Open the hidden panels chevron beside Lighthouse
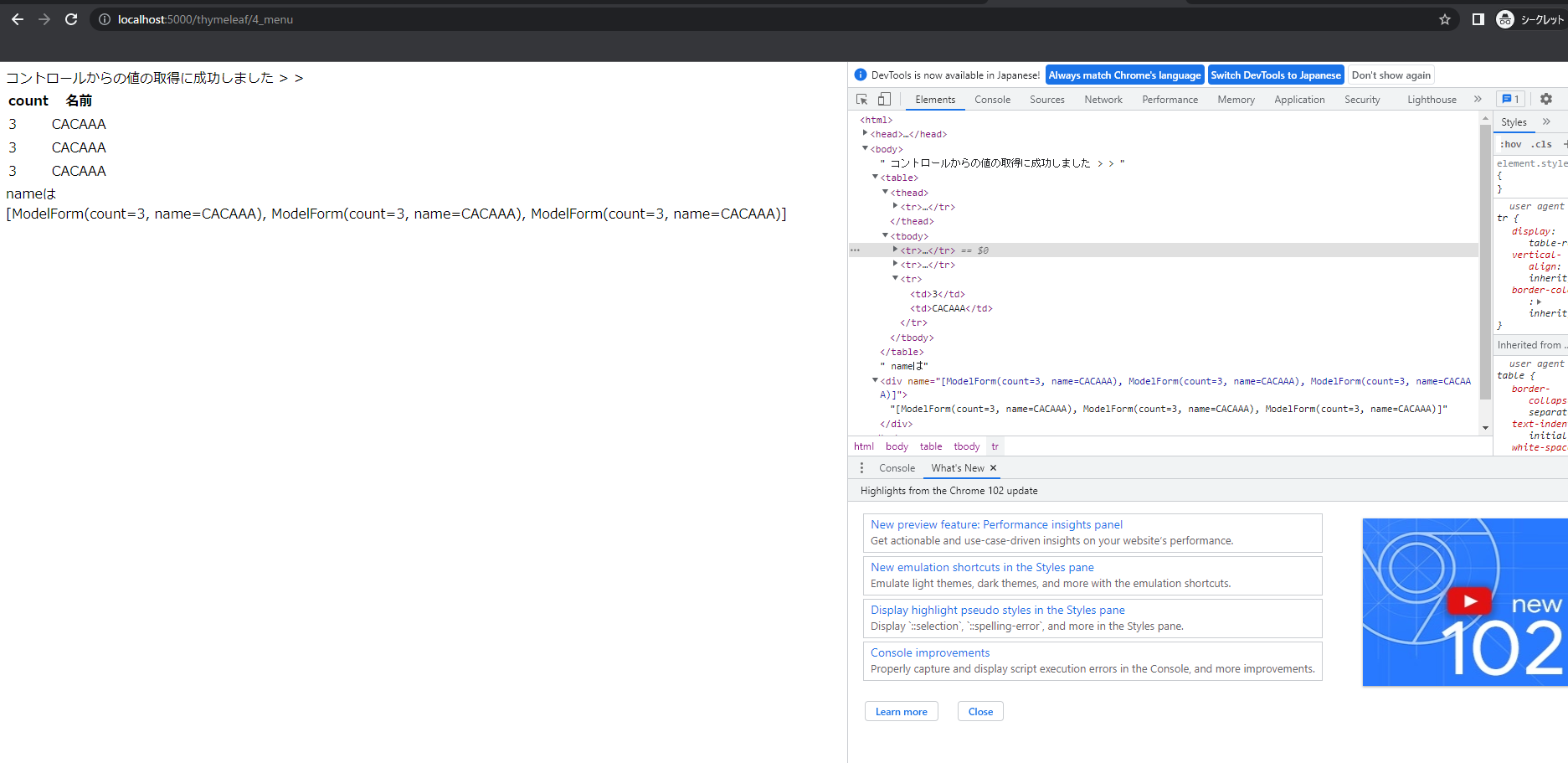This screenshot has height=763, width=1568. click(x=1478, y=99)
